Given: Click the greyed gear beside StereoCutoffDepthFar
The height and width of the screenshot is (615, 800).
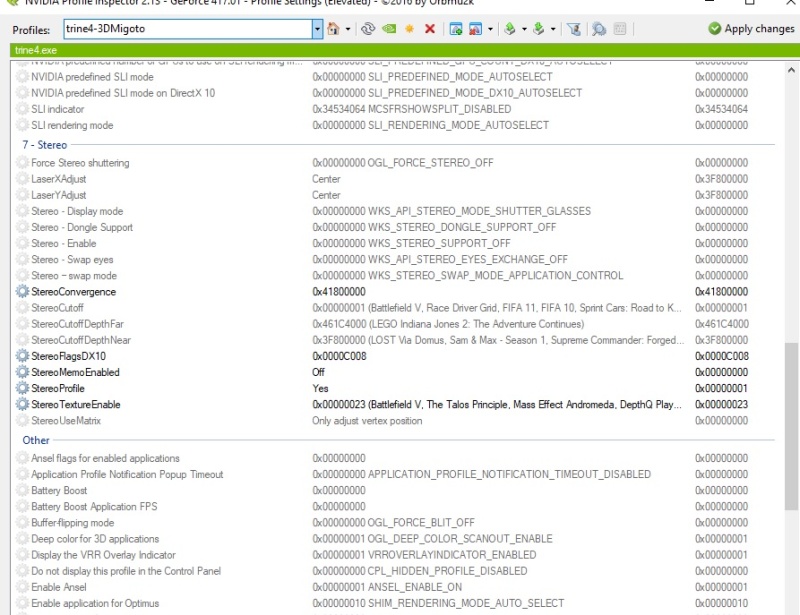Looking at the screenshot, I should click(x=22, y=324).
